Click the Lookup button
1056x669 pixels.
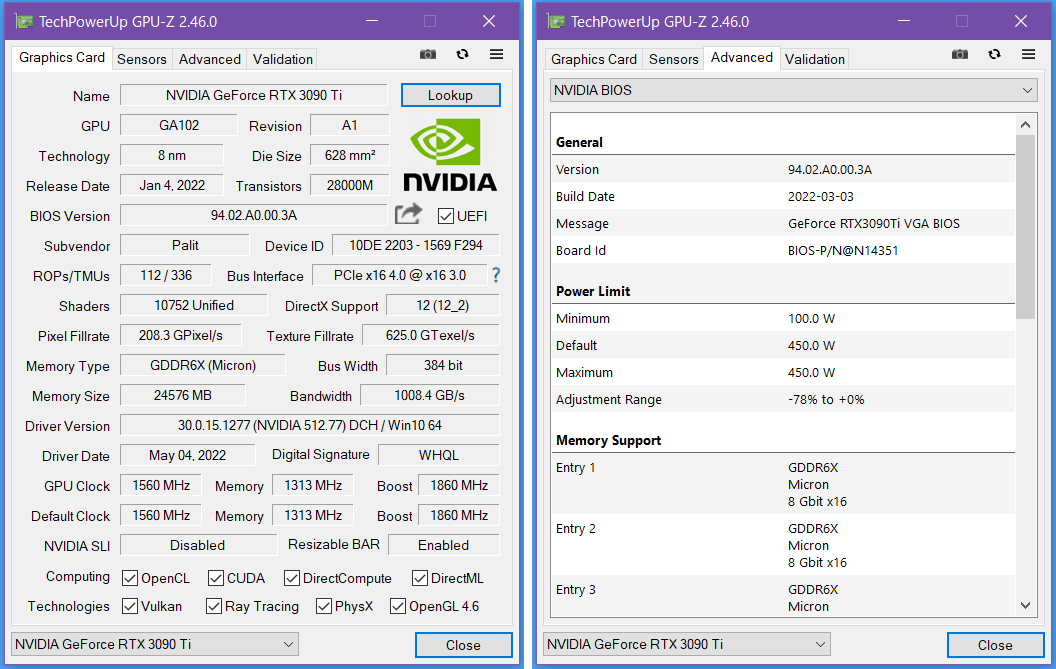click(x=451, y=95)
